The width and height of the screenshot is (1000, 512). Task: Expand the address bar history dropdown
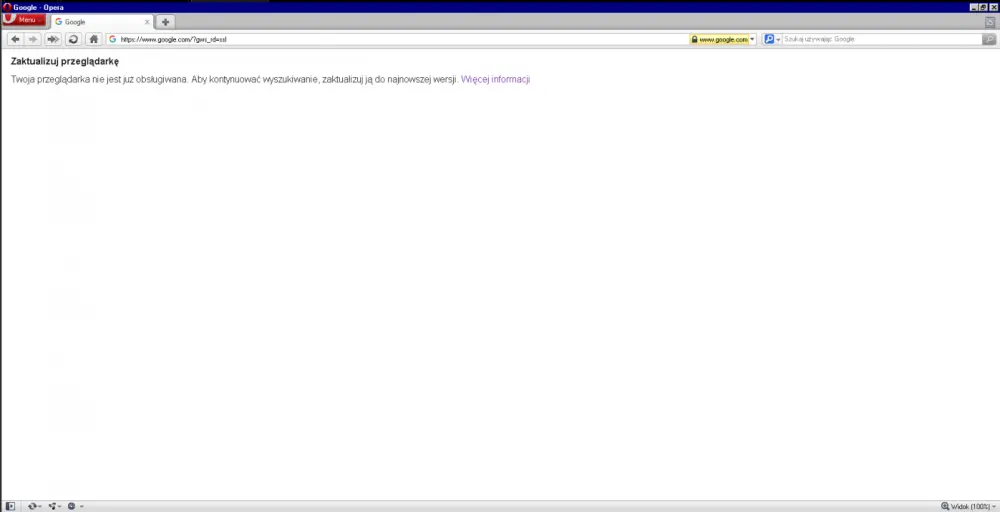point(753,39)
